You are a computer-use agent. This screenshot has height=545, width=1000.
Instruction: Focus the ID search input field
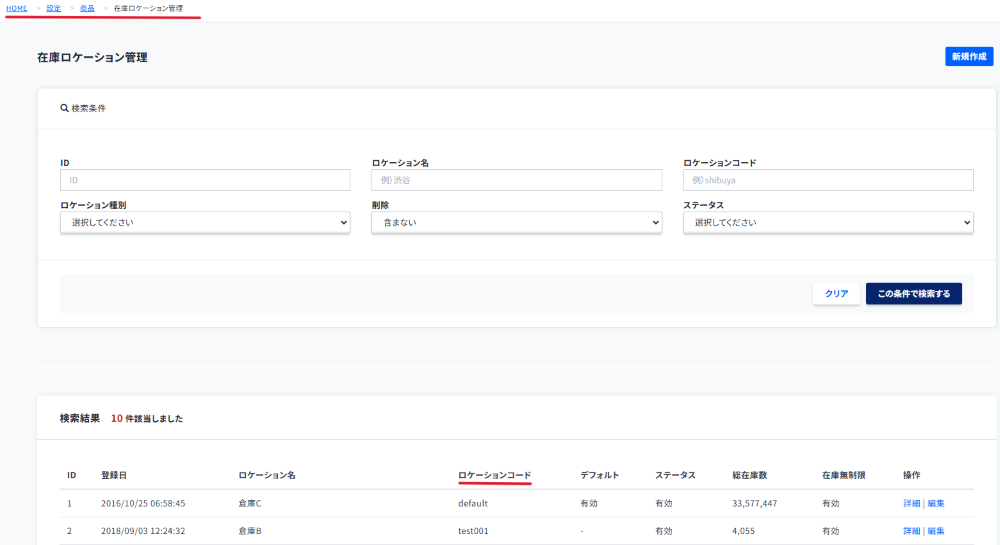[205, 180]
